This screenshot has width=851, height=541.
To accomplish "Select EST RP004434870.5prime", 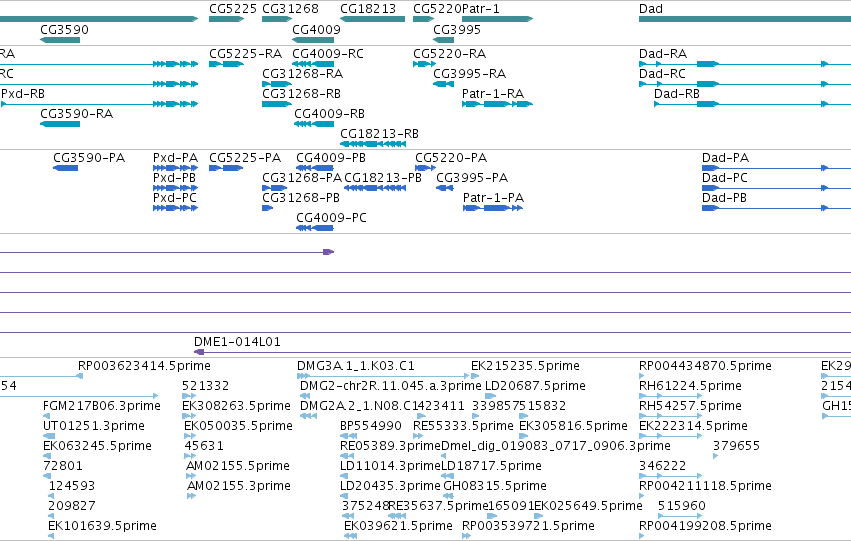I will [x=705, y=366].
